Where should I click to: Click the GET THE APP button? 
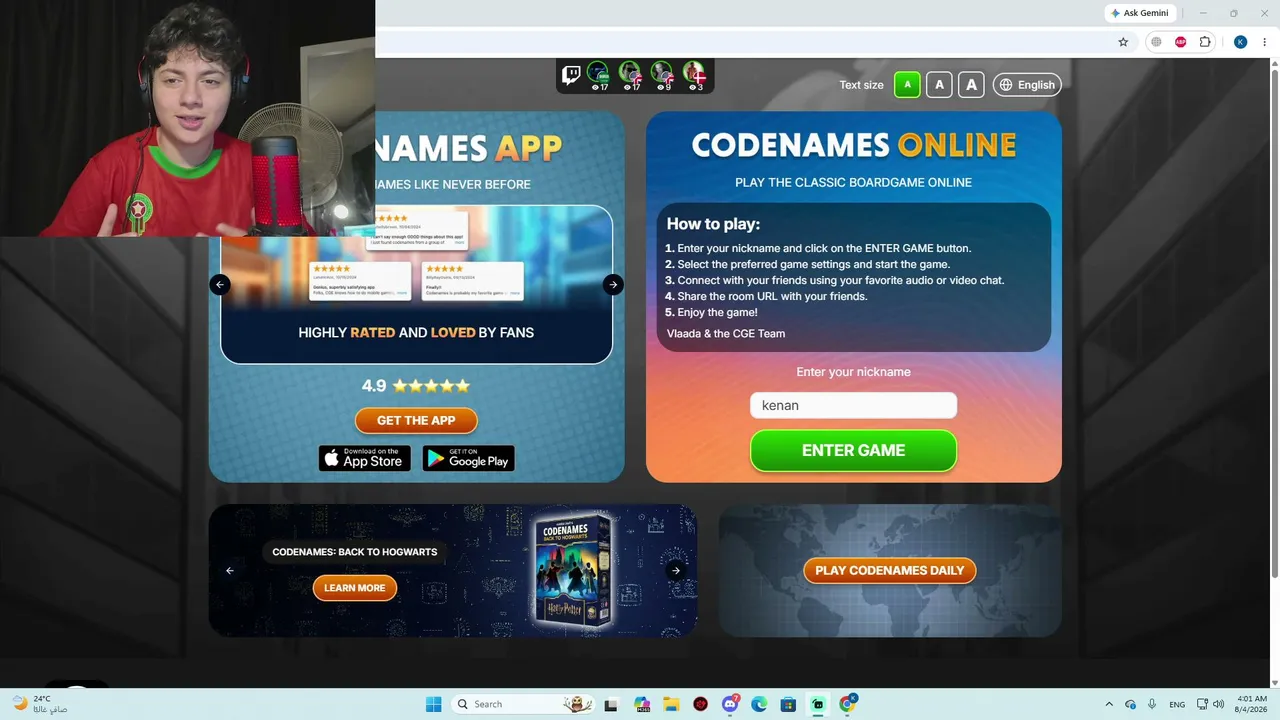416,421
